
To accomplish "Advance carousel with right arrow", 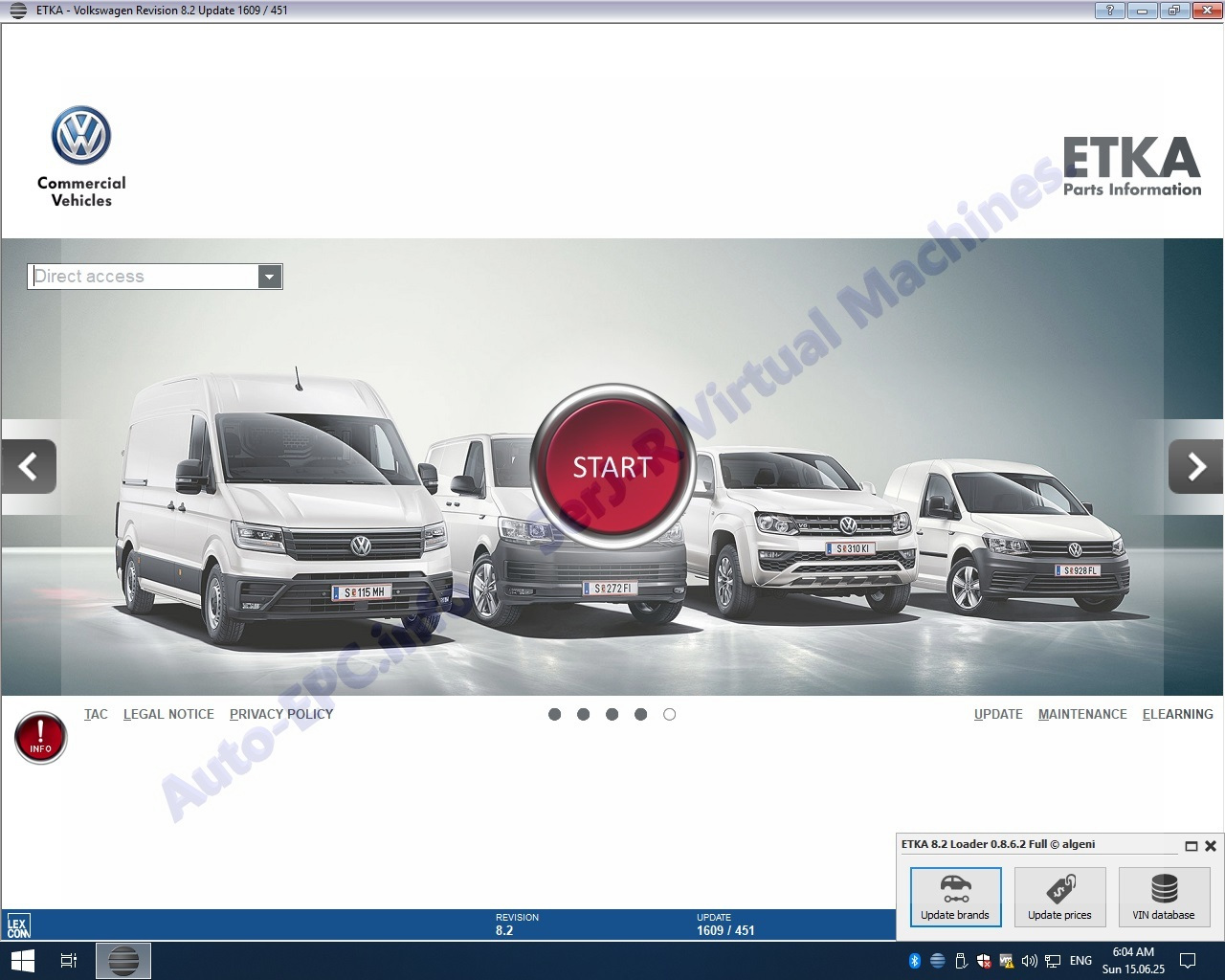I will click(1195, 467).
